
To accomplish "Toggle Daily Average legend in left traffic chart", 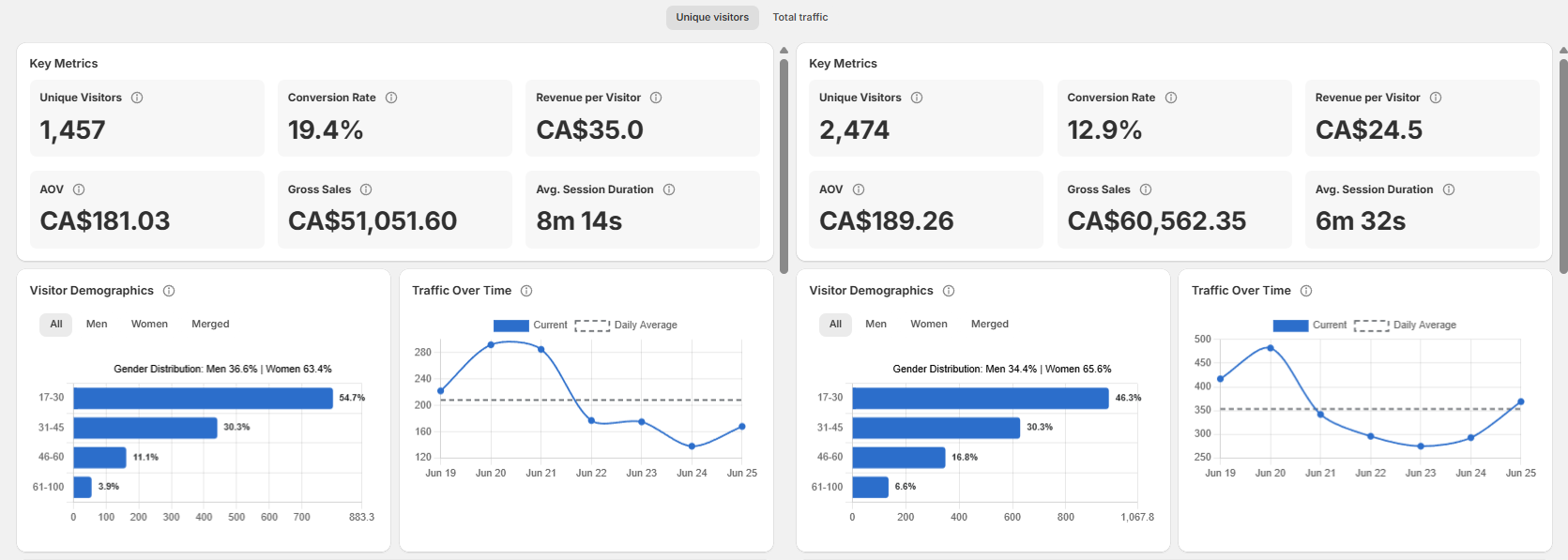I will (x=626, y=325).
